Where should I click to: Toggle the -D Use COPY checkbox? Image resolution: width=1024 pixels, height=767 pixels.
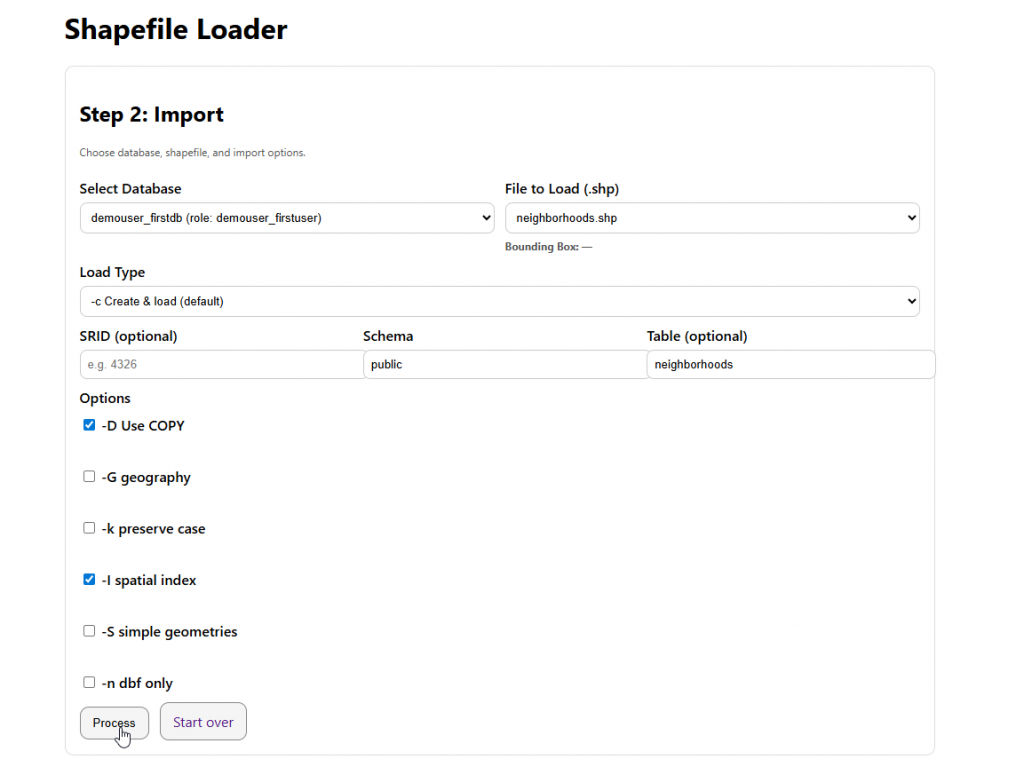(89, 425)
